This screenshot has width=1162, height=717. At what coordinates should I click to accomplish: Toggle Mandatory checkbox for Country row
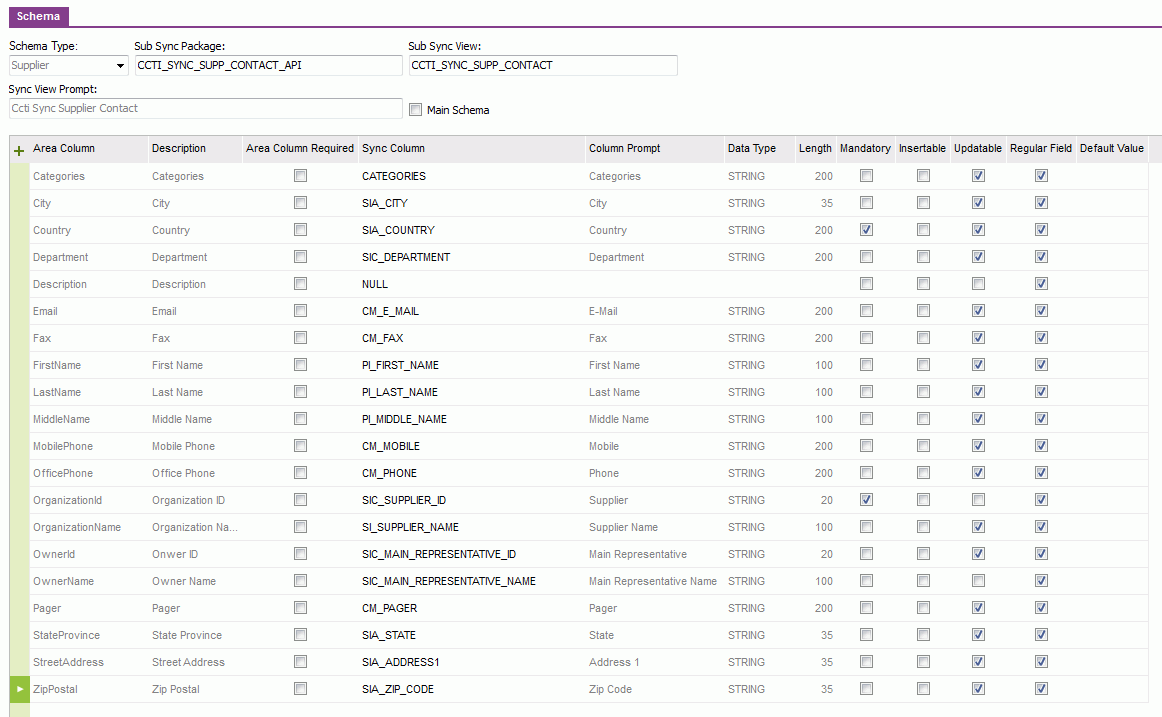[x=866, y=230]
